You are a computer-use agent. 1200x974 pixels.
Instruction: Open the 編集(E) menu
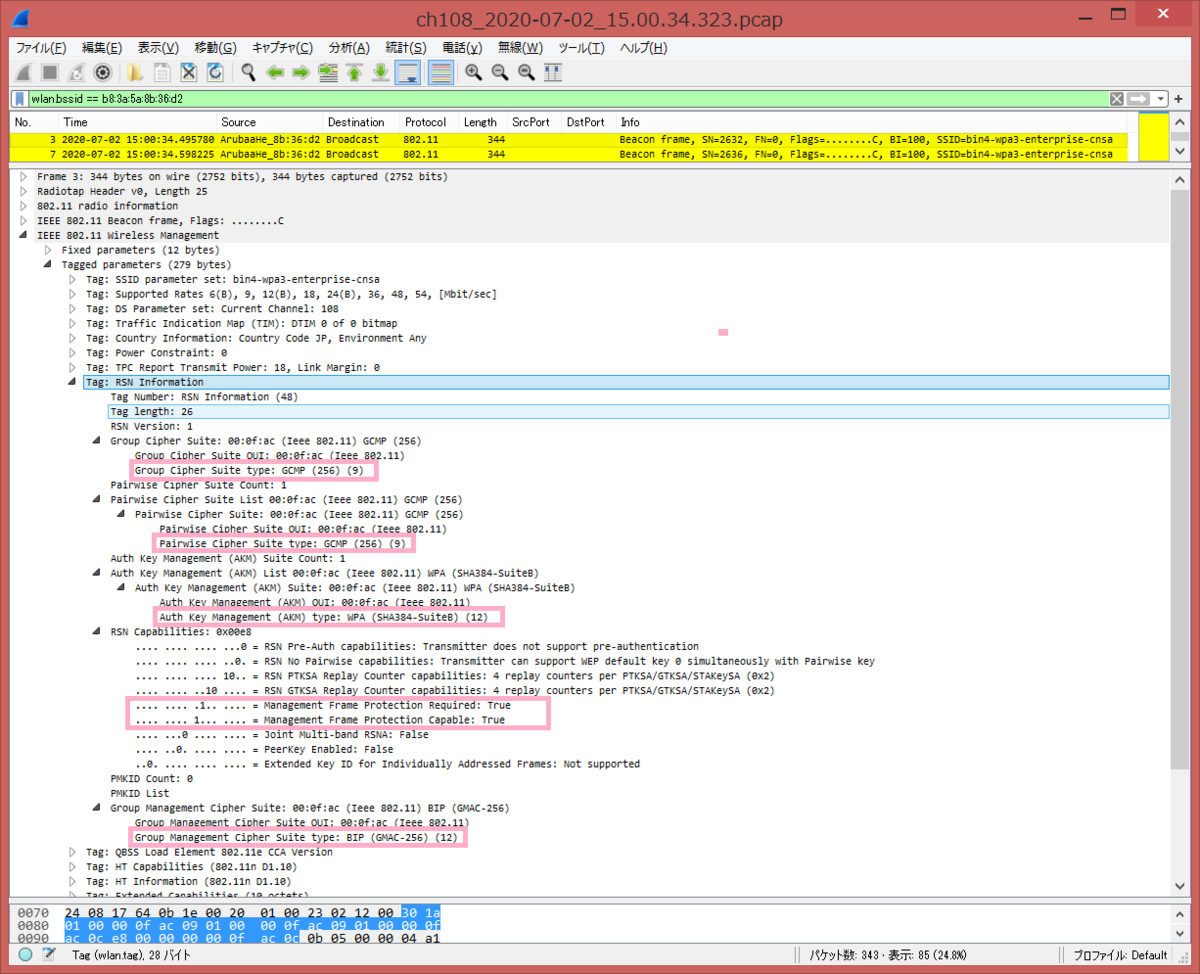tap(102, 48)
